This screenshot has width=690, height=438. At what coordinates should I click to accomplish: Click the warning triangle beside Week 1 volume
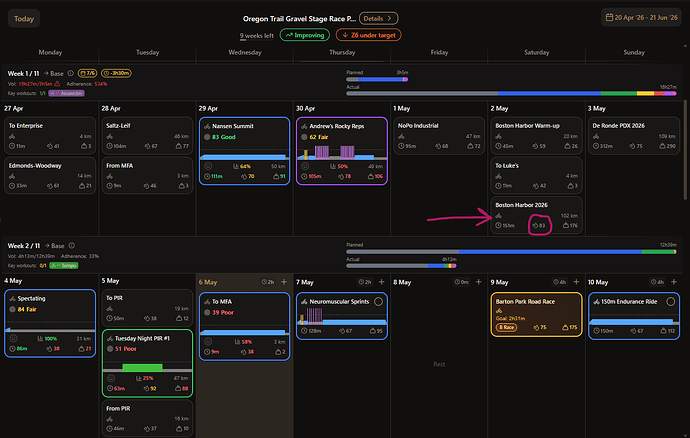click(x=57, y=84)
